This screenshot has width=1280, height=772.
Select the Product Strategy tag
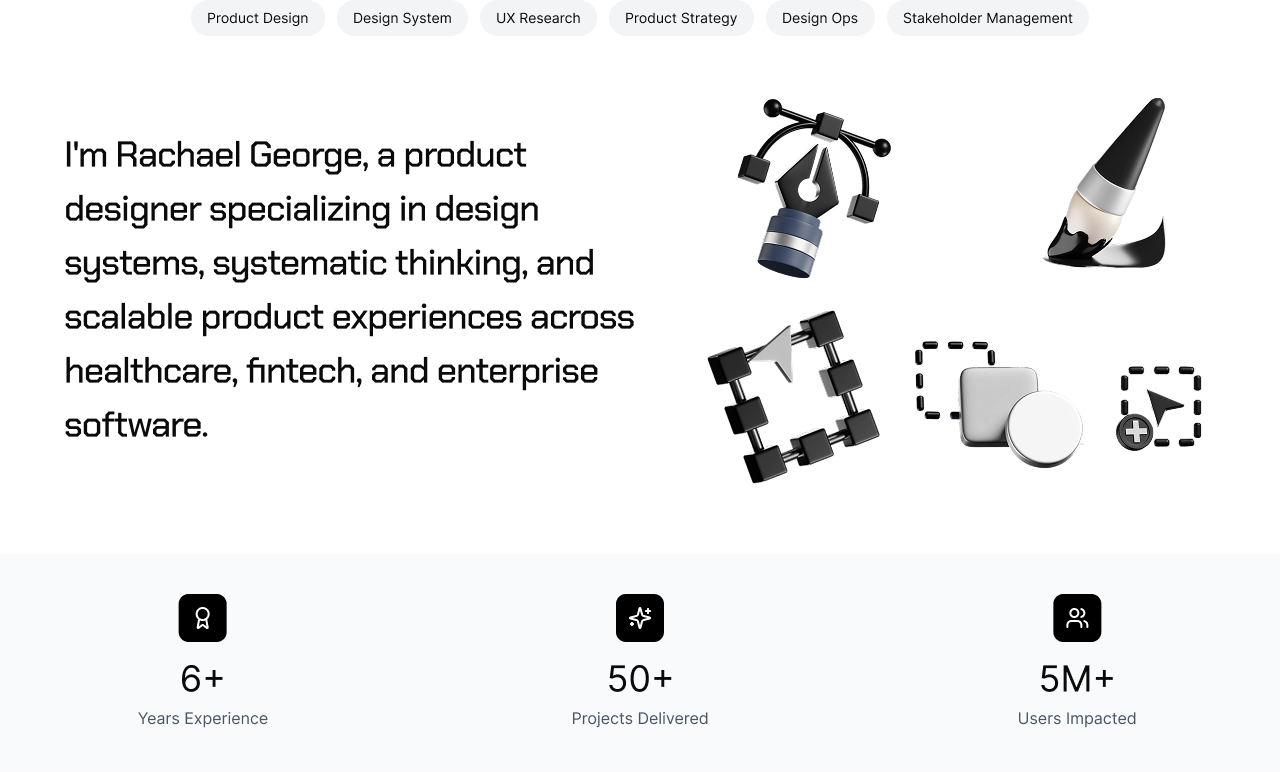coord(681,18)
